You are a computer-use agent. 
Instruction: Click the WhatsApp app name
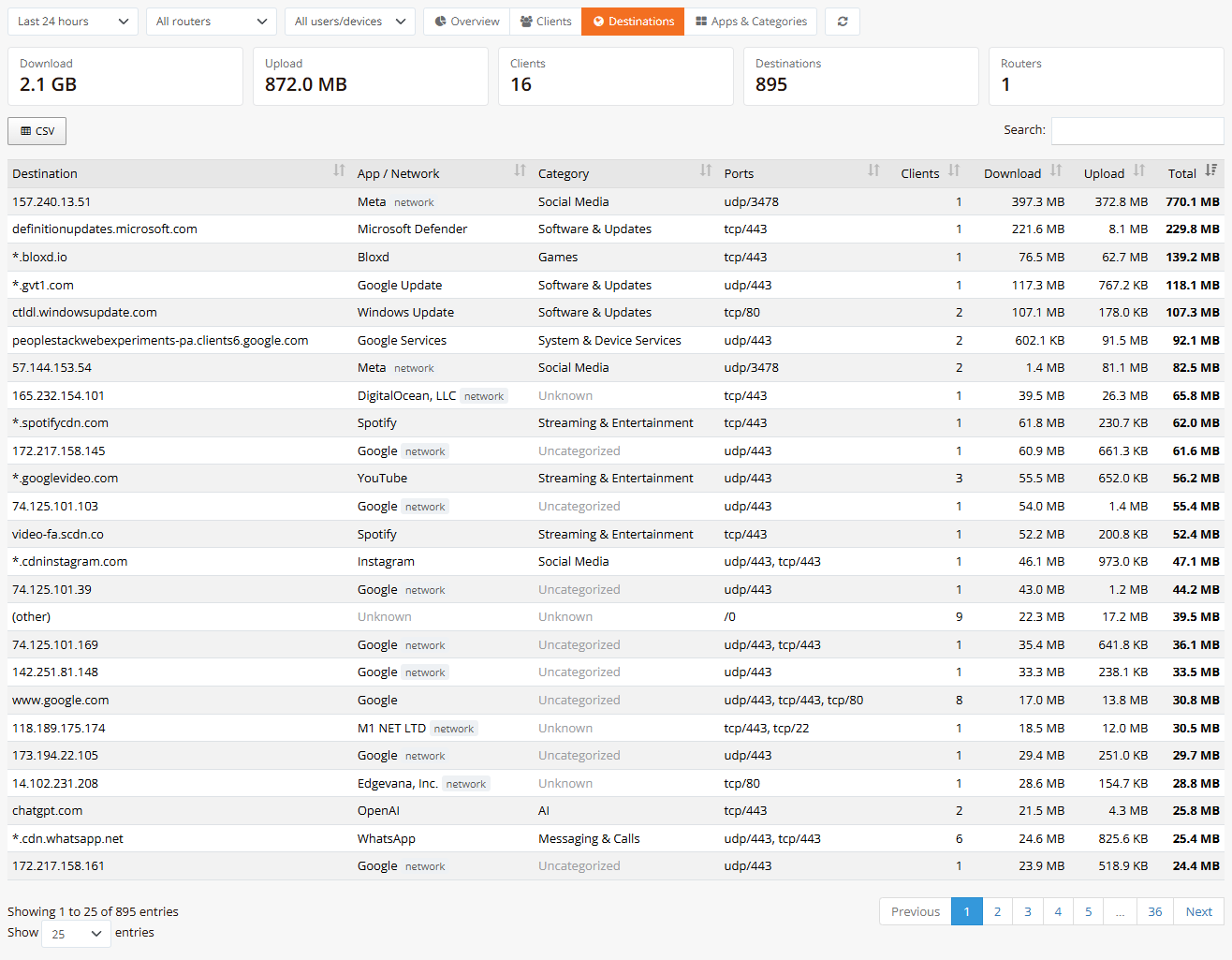387,838
